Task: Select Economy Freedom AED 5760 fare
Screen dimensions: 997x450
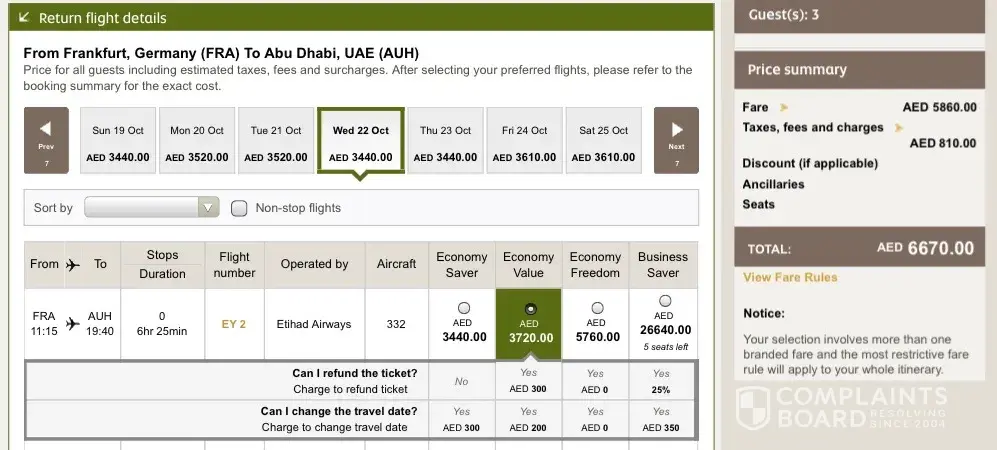Action: click(x=596, y=308)
